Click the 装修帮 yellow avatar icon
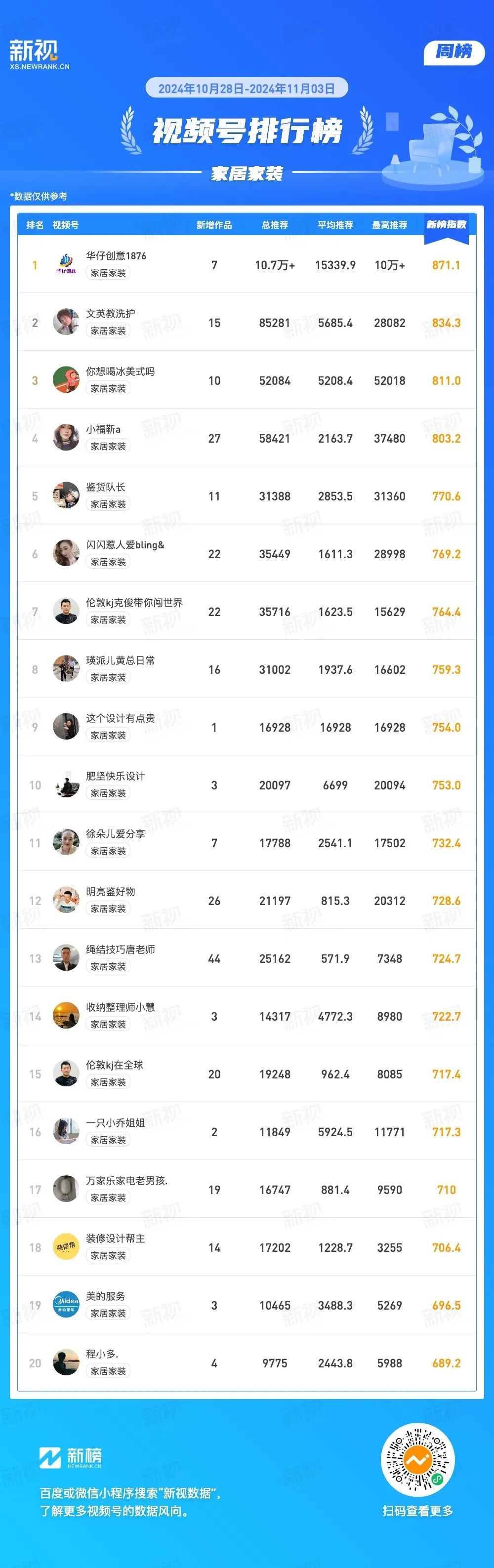This screenshot has height=1568, width=494. [66, 1246]
